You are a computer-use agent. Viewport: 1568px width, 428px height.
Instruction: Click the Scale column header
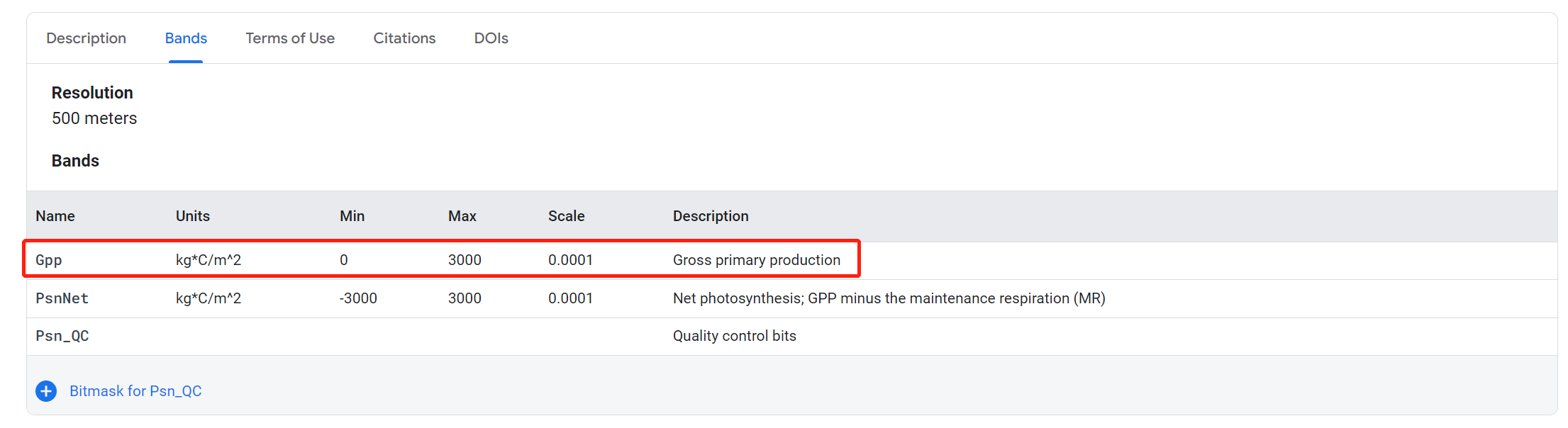566,216
